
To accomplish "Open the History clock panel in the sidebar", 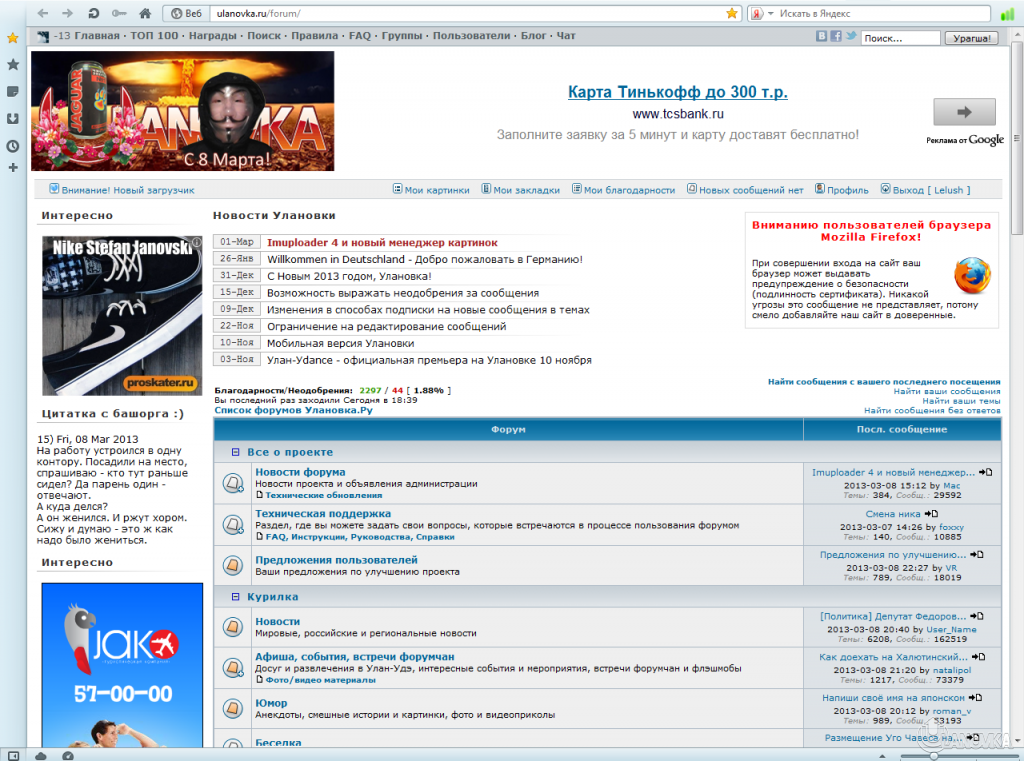I will 13,145.
